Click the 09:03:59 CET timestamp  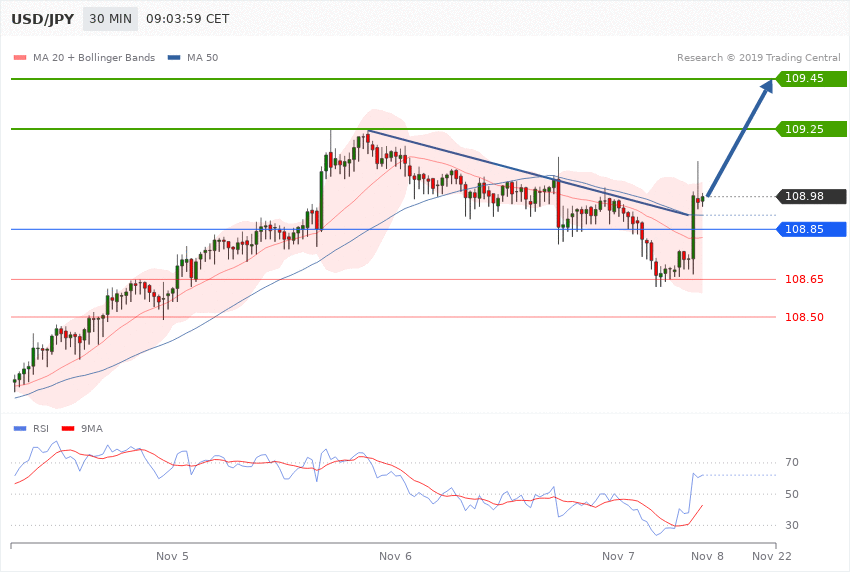coord(188,19)
